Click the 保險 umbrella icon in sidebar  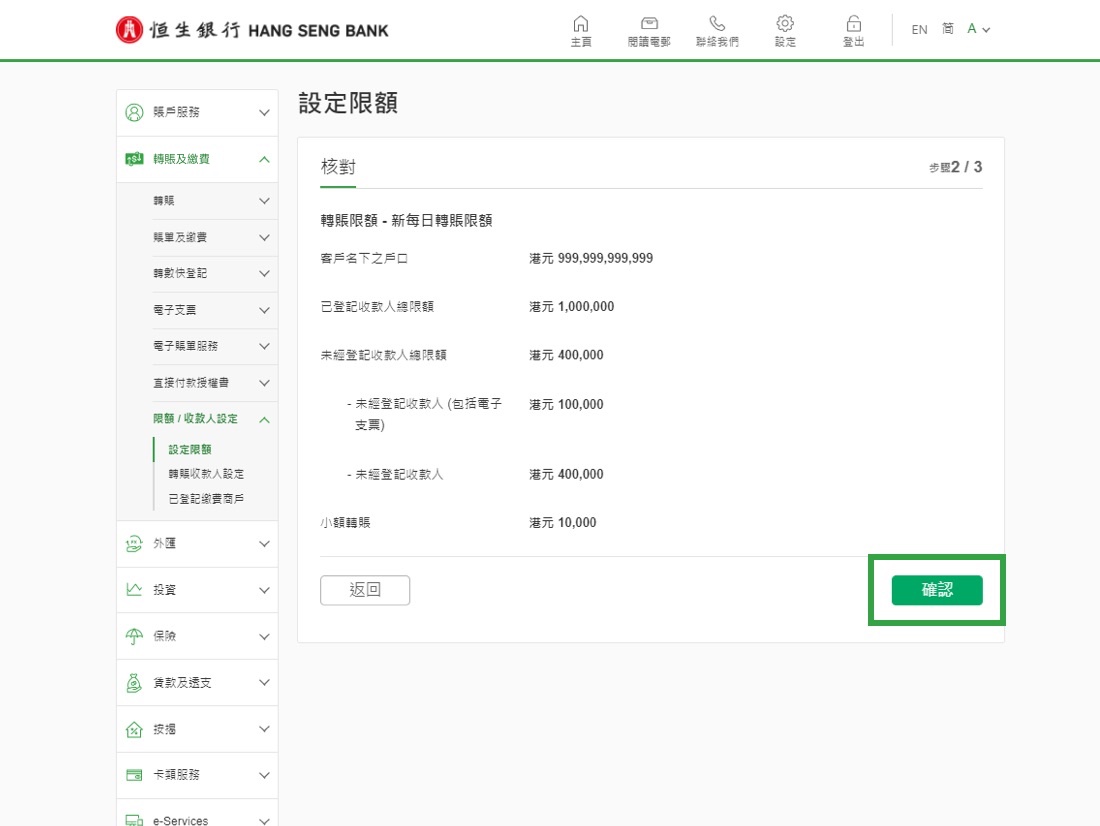pyautogui.click(x=134, y=636)
